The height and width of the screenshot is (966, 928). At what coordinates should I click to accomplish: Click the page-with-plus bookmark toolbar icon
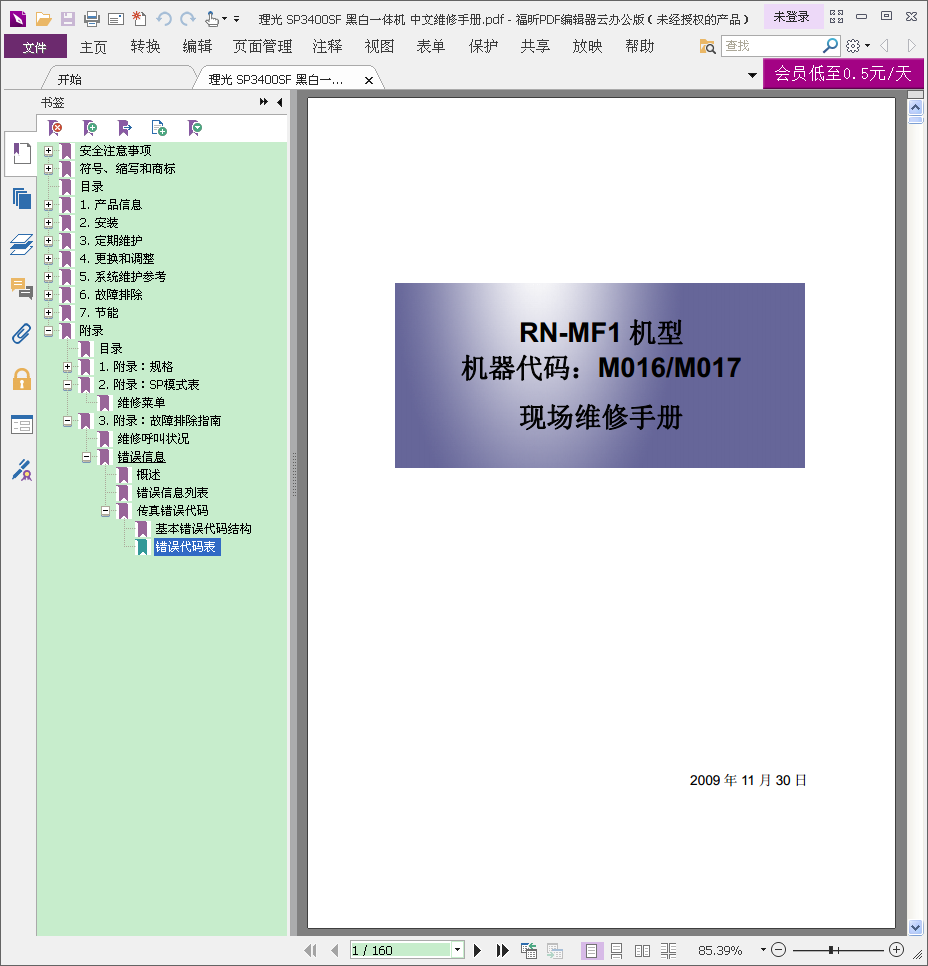tap(159, 128)
